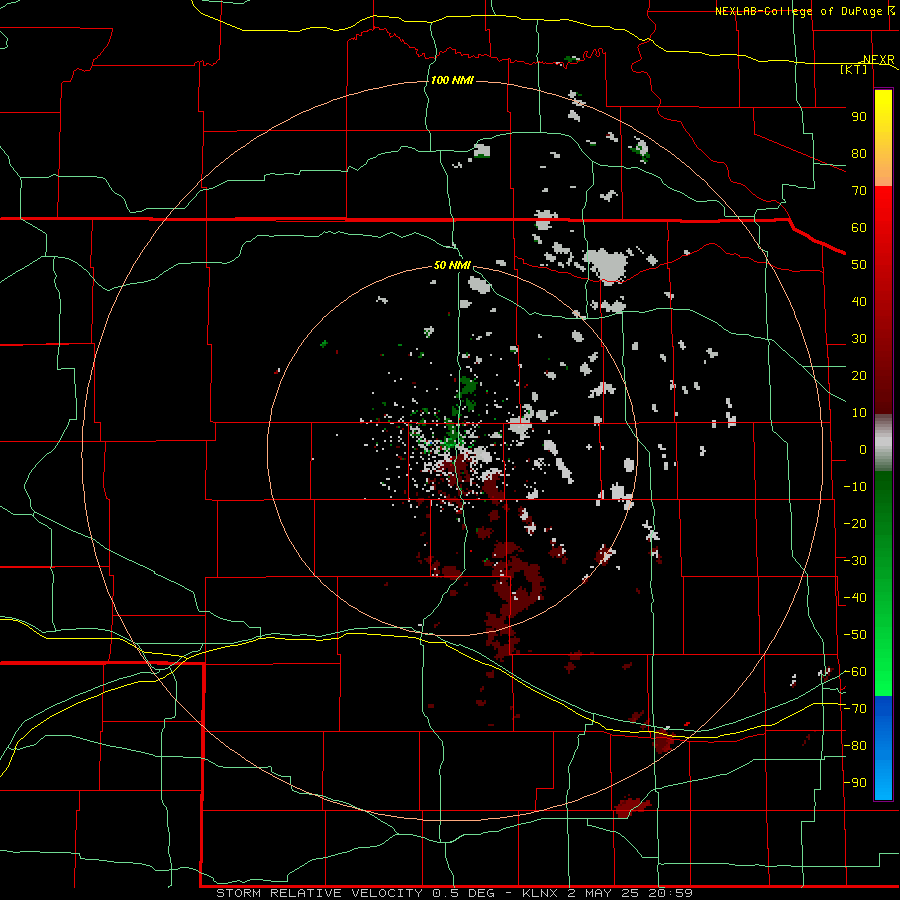Select the positive 80 knot scale label
Screen dimensions: 900x900
click(x=859, y=154)
